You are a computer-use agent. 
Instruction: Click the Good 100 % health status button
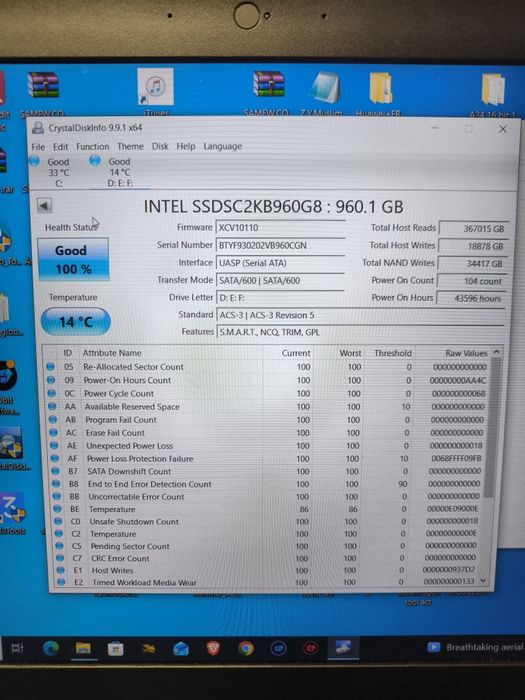pyautogui.click(x=73, y=259)
